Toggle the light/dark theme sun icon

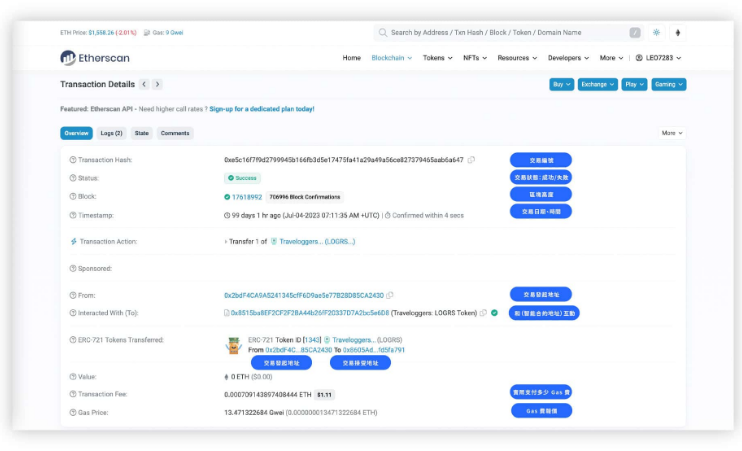(x=656, y=33)
